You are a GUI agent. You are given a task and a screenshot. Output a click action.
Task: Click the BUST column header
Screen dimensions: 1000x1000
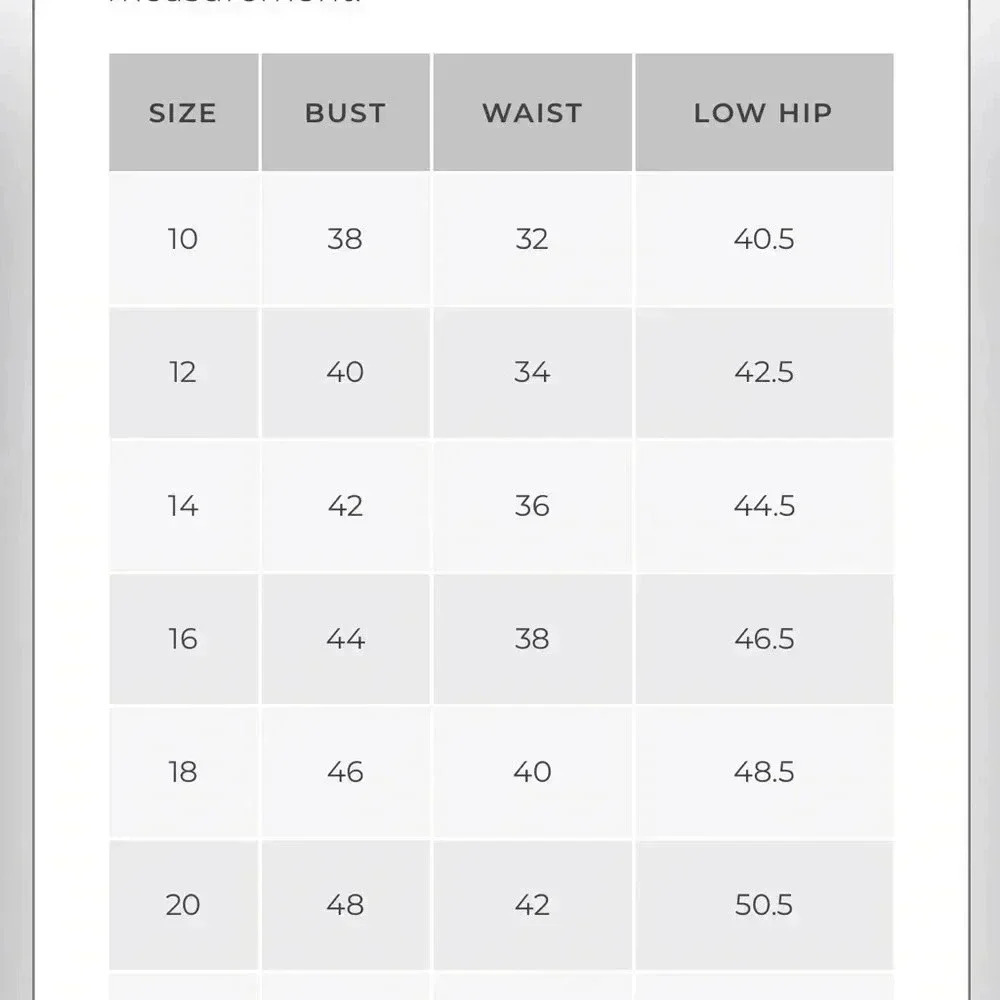(346, 112)
